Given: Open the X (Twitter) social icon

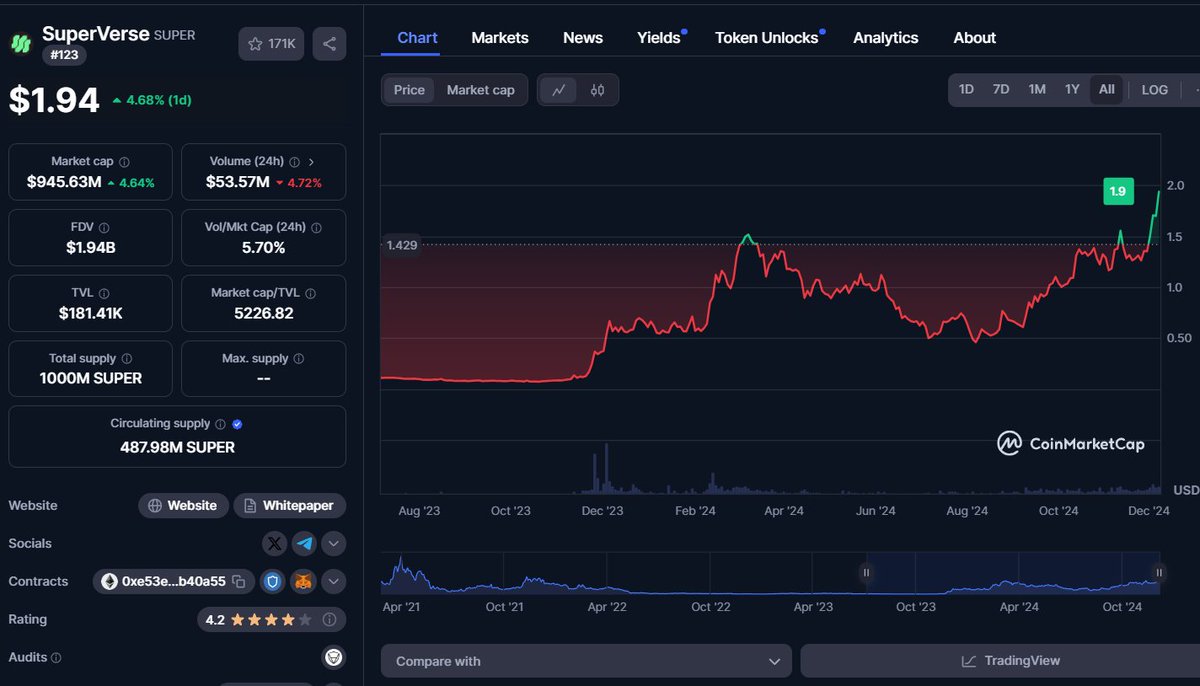Looking at the screenshot, I should (274, 544).
